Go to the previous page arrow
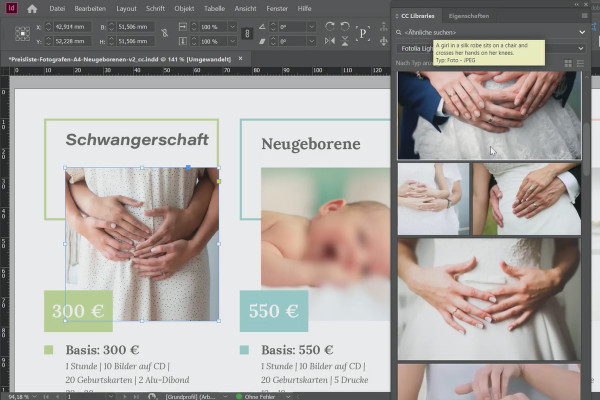The height and width of the screenshot is (400, 600). (57, 397)
